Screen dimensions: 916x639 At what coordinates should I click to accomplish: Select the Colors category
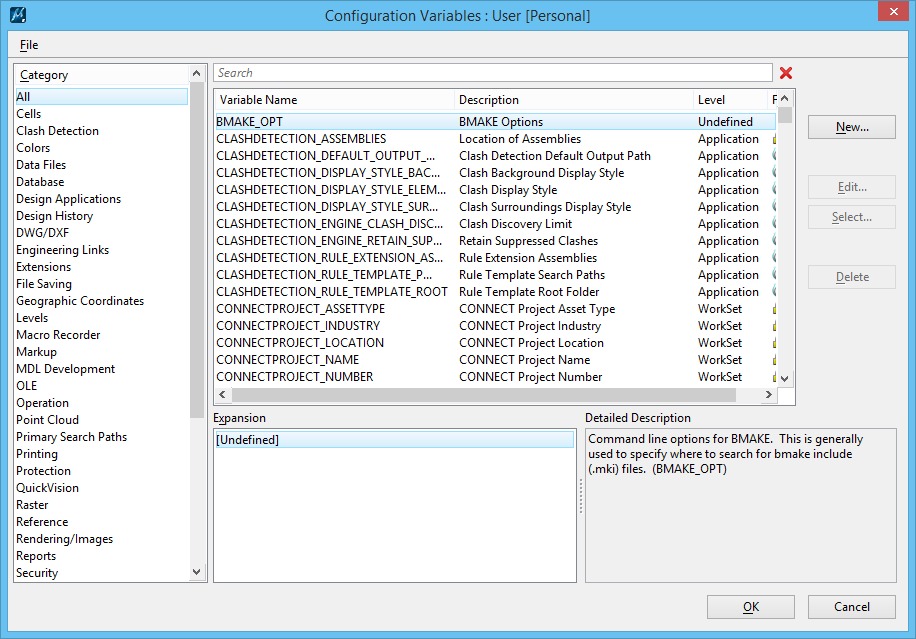coord(102,148)
